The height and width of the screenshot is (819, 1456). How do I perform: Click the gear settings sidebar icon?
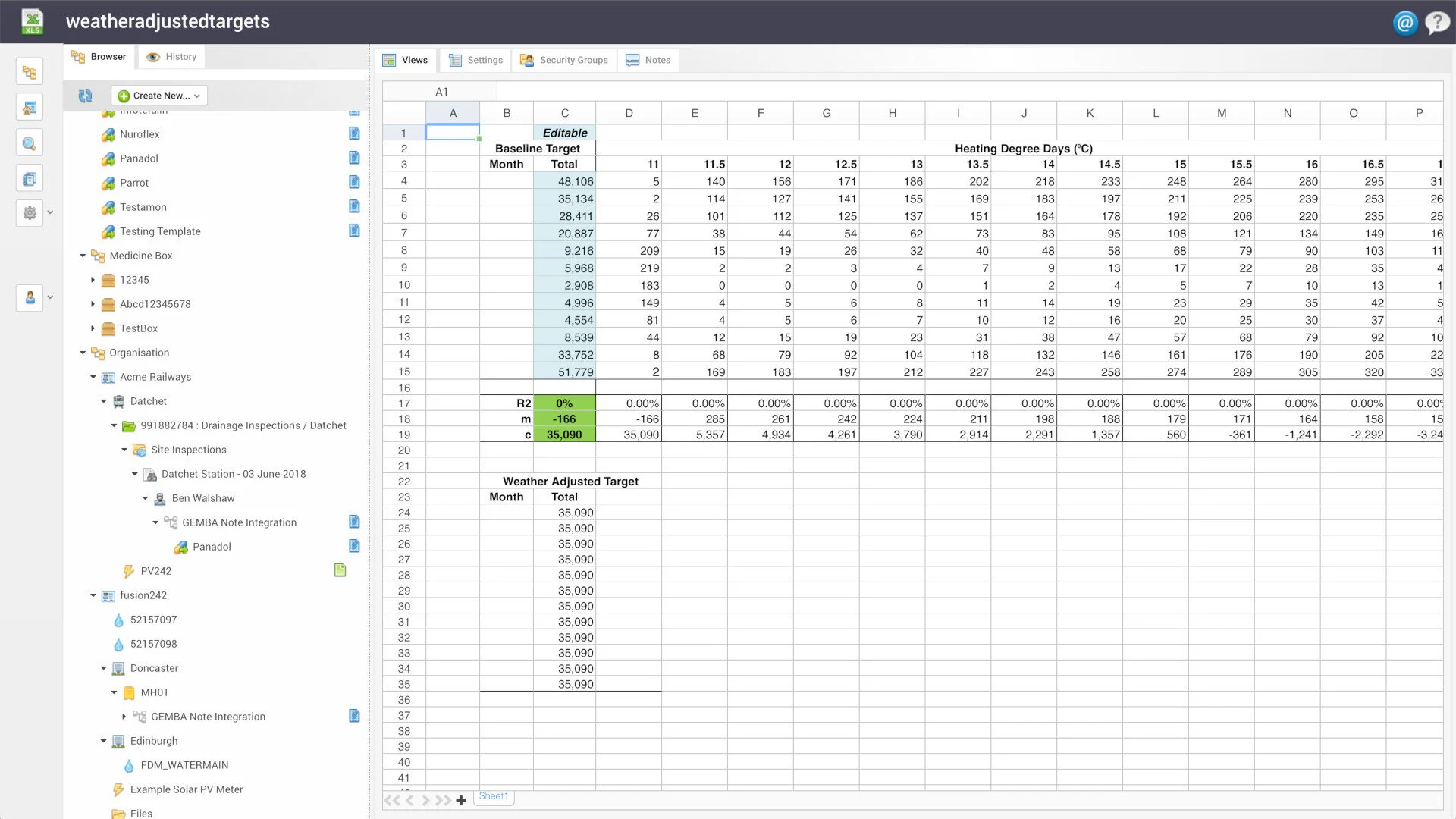click(30, 213)
